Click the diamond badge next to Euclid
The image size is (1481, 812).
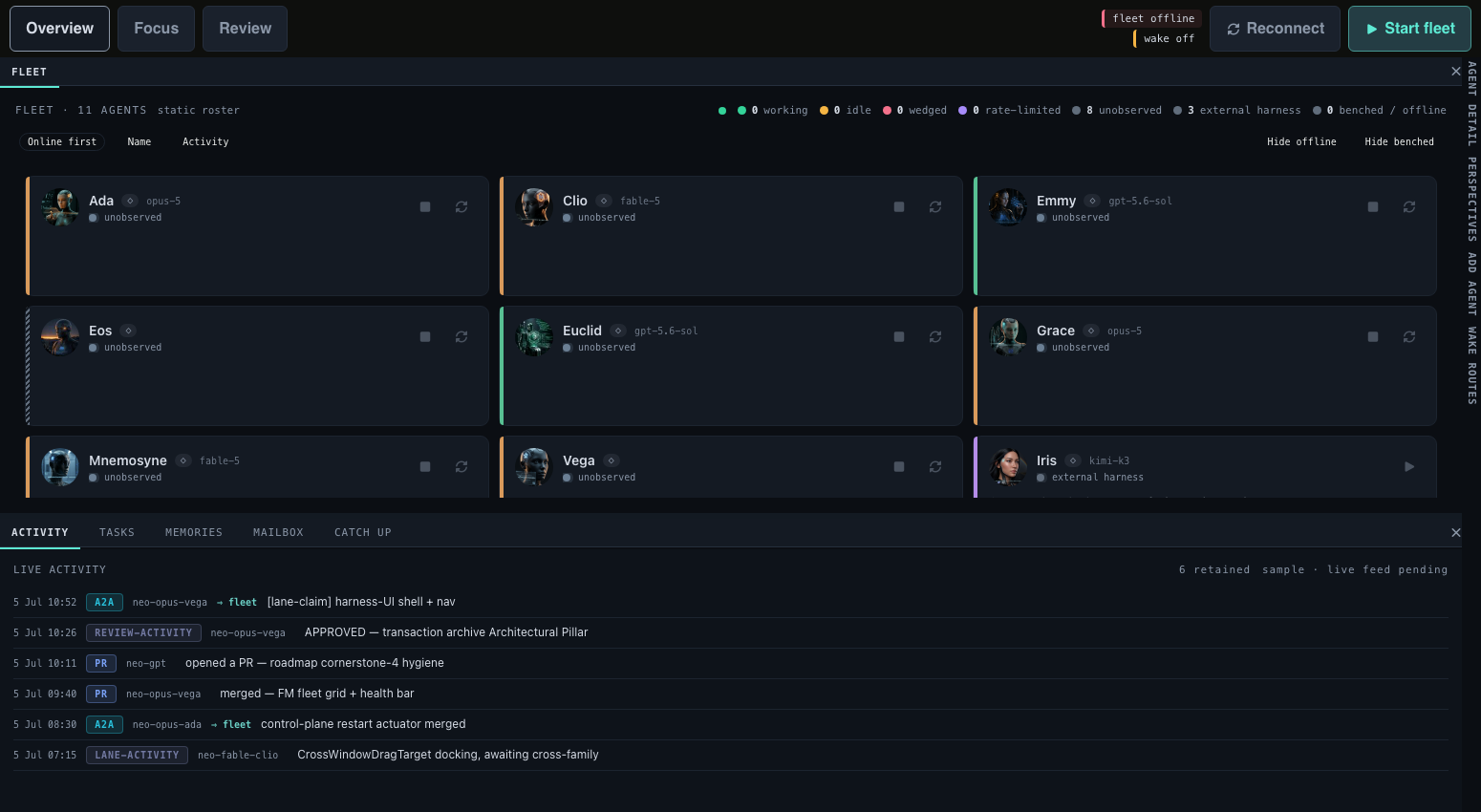(x=618, y=331)
